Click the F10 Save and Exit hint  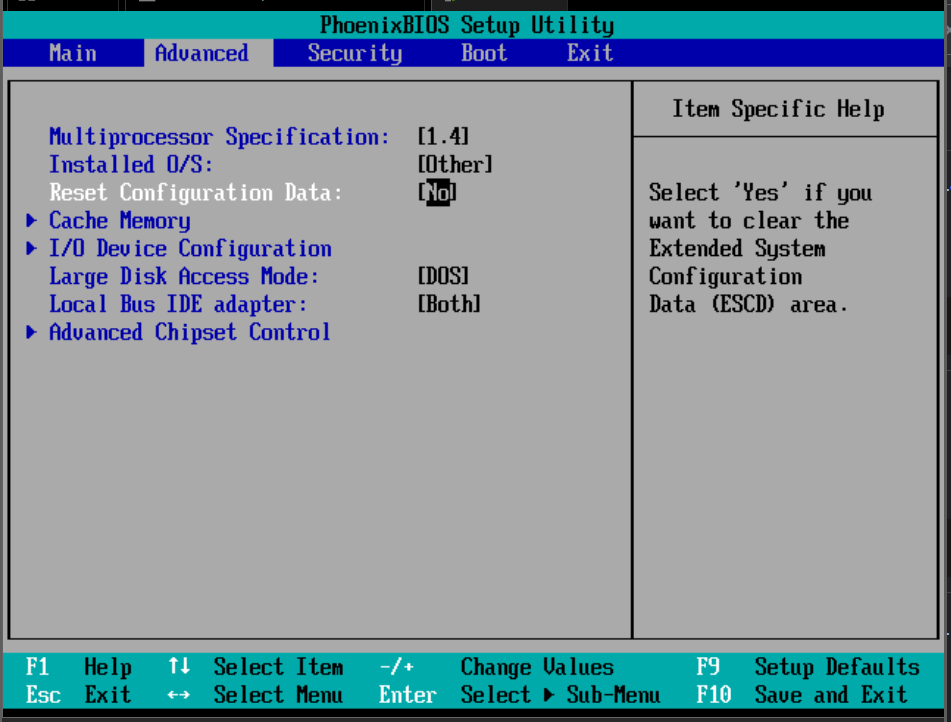(x=802, y=695)
